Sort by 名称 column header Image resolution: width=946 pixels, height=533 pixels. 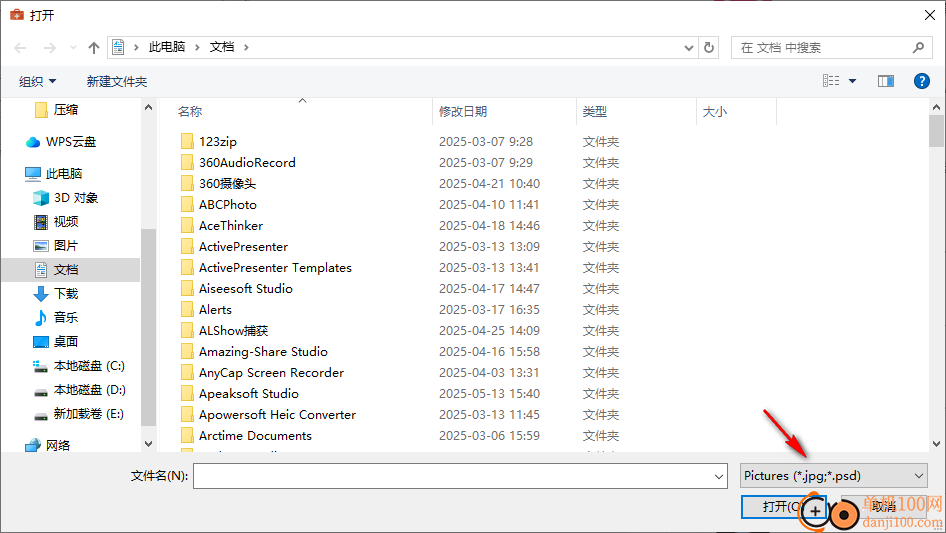click(x=190, y=112)
